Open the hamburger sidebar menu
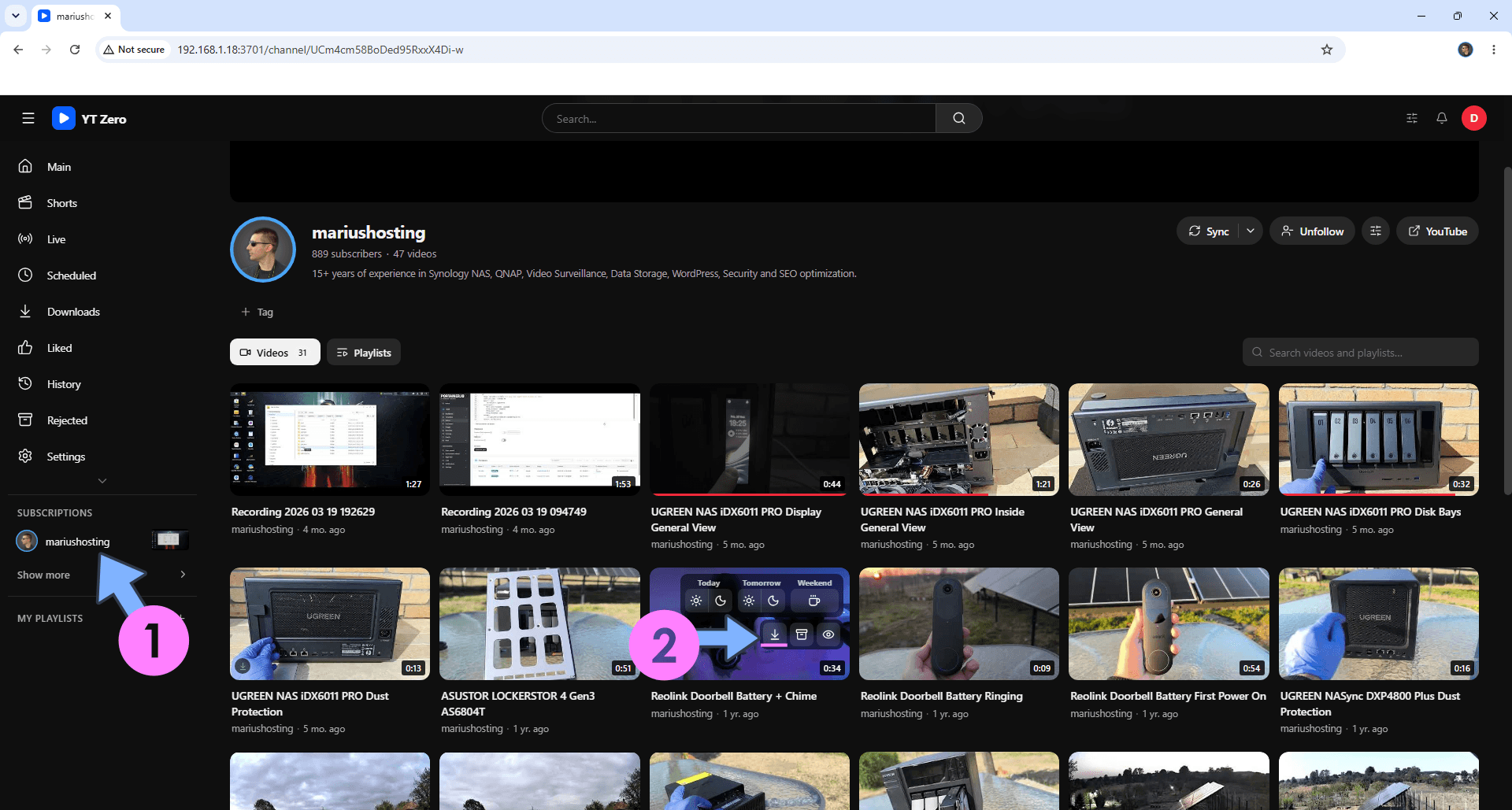This screenshot has width=1512, height=810. point(28,118)
